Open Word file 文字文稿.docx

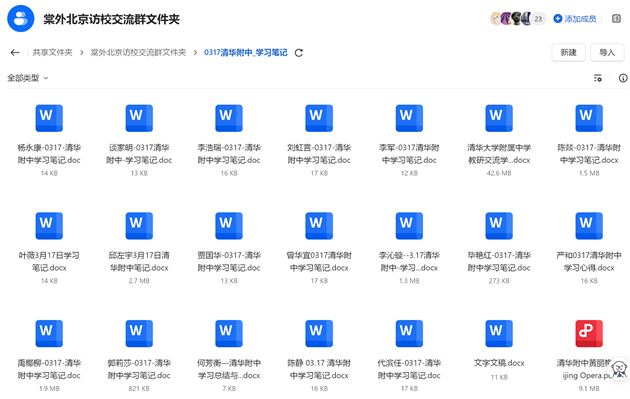click(499, 334)
